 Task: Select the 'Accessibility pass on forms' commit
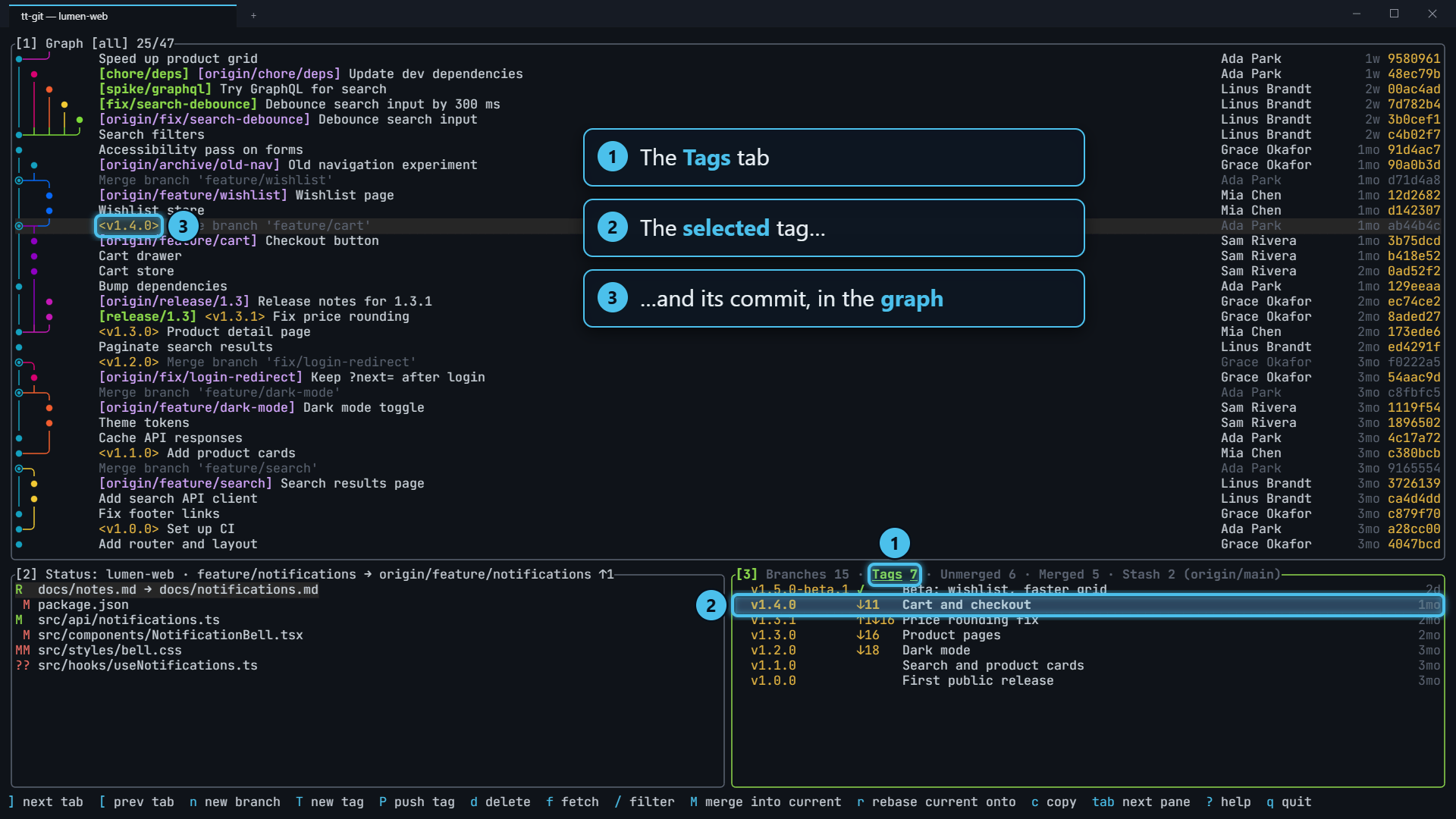tap(728, 150)
